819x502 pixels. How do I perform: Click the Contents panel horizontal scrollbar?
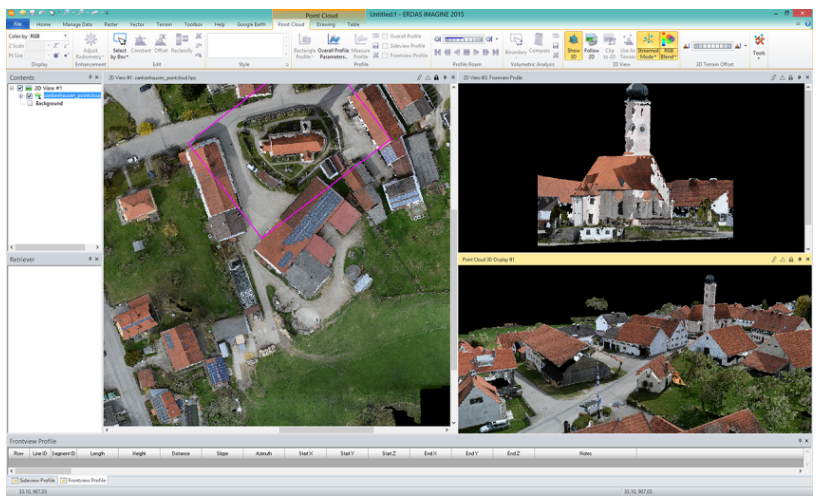50,246
